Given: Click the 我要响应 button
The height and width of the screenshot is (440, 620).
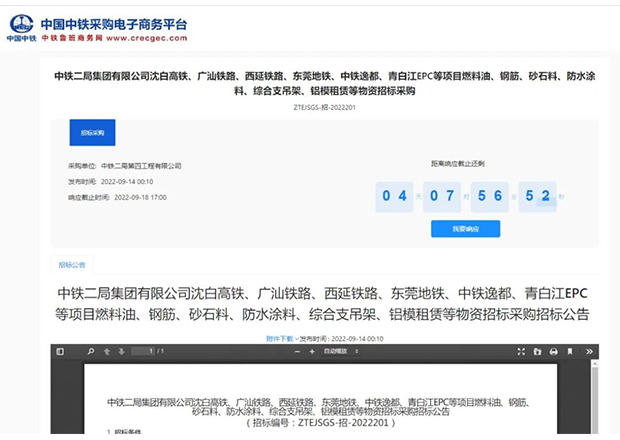Looking at the screenshot, I should (x=465, y=229).
